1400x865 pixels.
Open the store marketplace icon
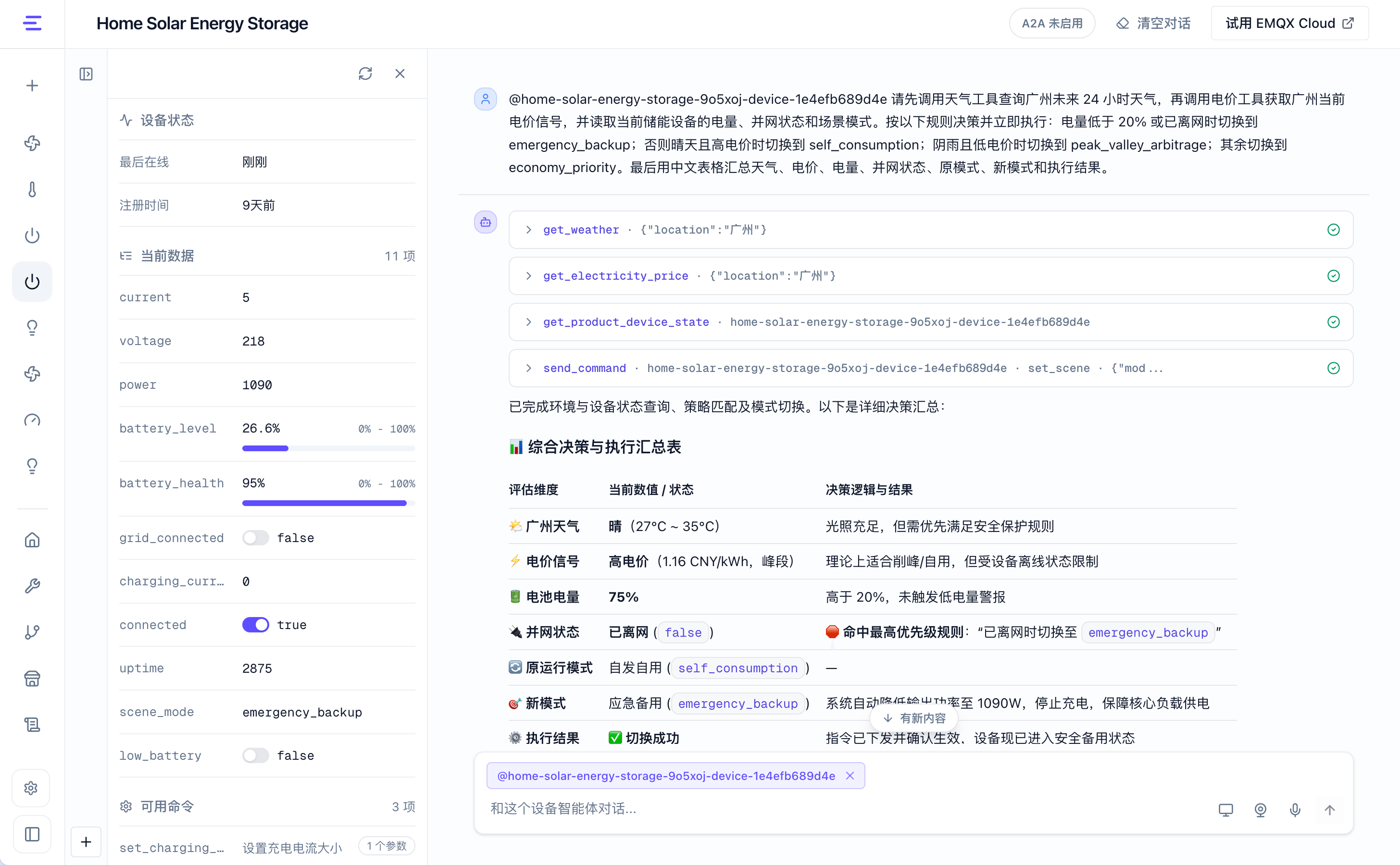(32, 679)
